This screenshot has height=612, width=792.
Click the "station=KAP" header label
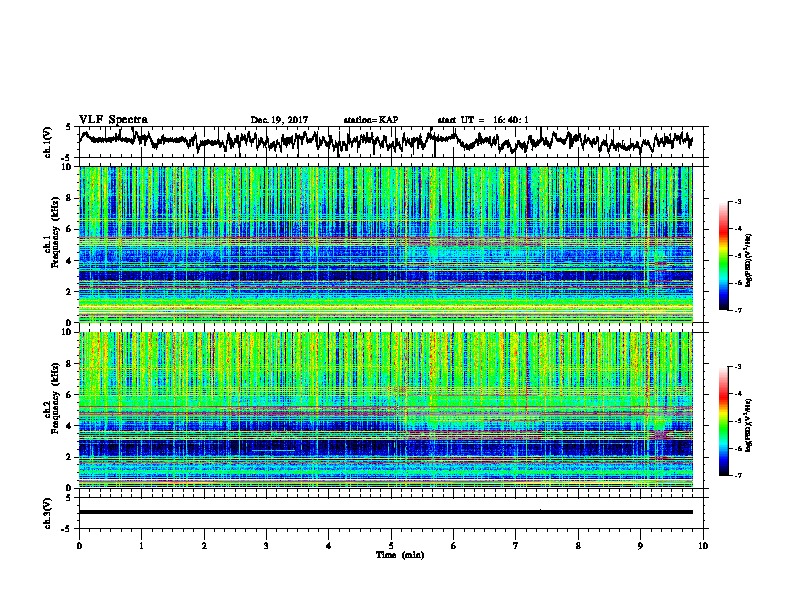point(371,120)
